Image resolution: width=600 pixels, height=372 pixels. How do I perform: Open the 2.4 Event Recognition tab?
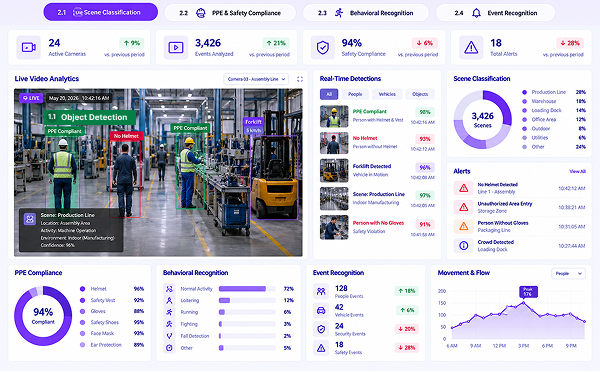coord(496,13)
